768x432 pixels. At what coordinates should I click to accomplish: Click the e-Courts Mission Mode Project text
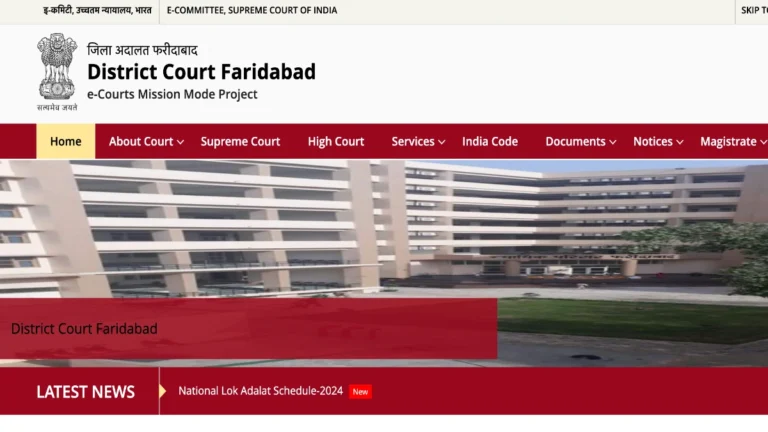(172, 94)
